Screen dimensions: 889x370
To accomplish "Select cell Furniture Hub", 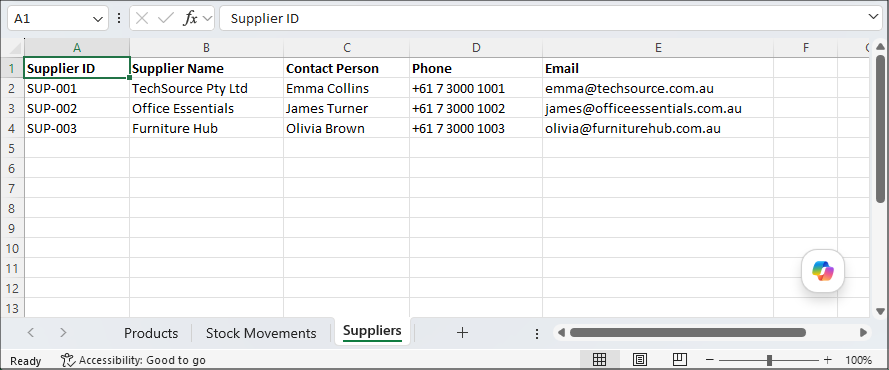I will 206,128.
